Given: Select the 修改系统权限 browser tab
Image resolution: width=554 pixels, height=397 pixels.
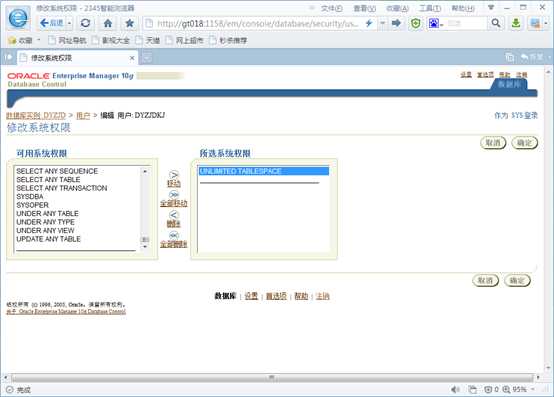Looking at the screenshot, I should pos(76,58).
